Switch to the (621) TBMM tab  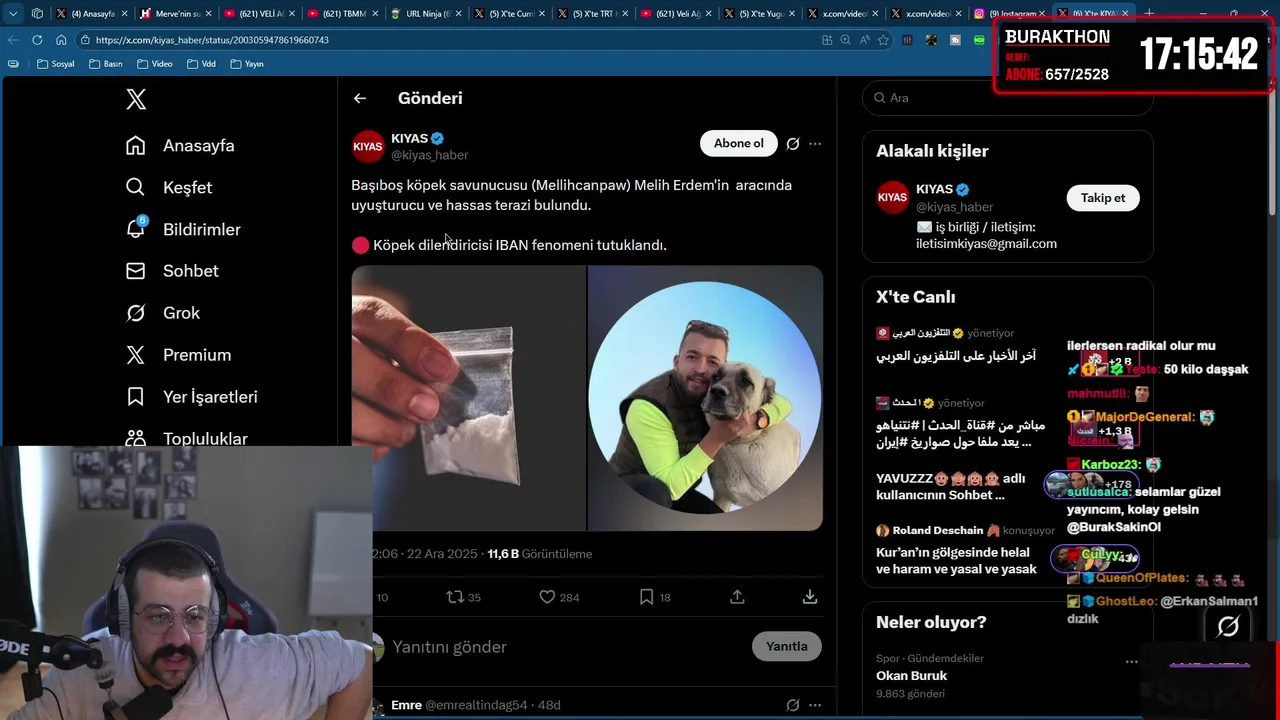click(343, 14)
